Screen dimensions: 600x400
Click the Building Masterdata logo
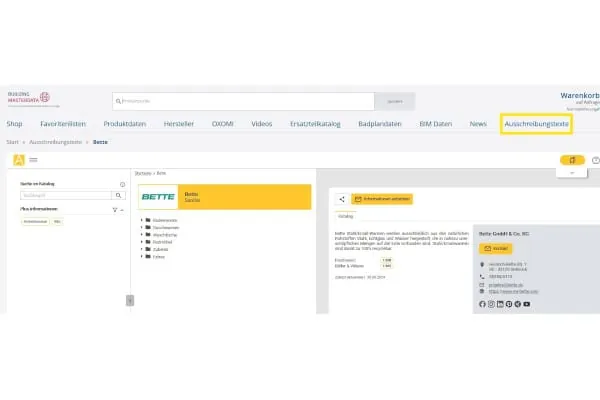(x=33, y=99)
